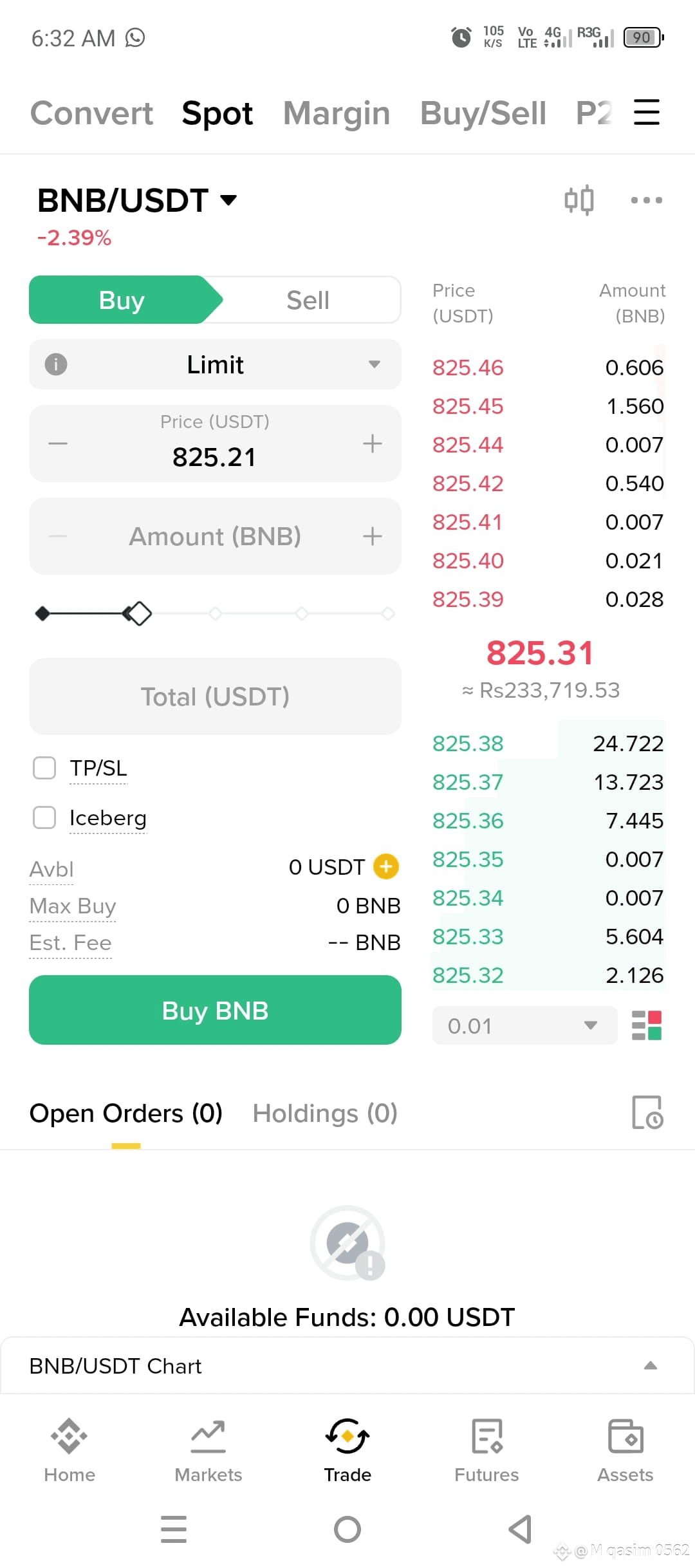Enable the TP/SL checkbox
The image size is (695, 1568).
pos(44,768)
